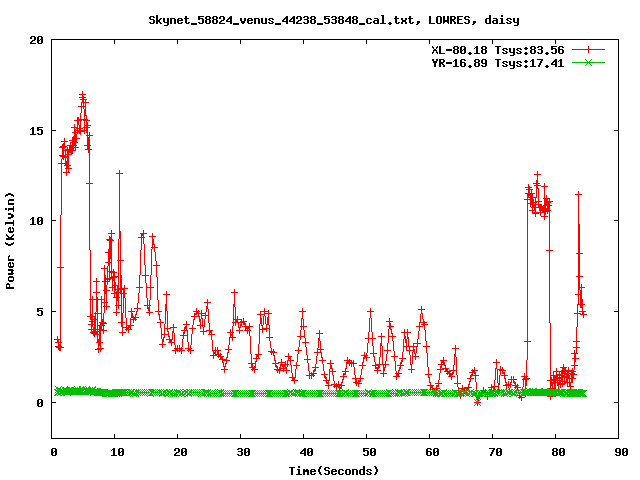Viewport: 640px width, 480px height.
Task: Click the x-axis tick label 80
Action: point(558,452)
